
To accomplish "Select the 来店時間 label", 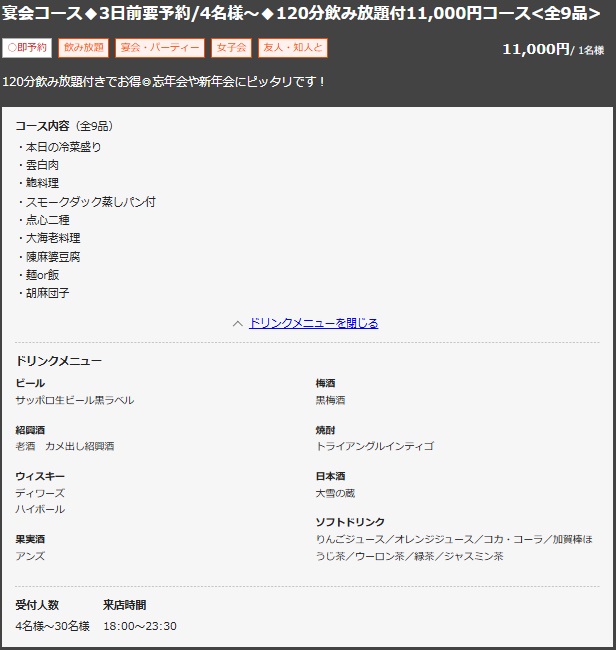I will (124, 605).
